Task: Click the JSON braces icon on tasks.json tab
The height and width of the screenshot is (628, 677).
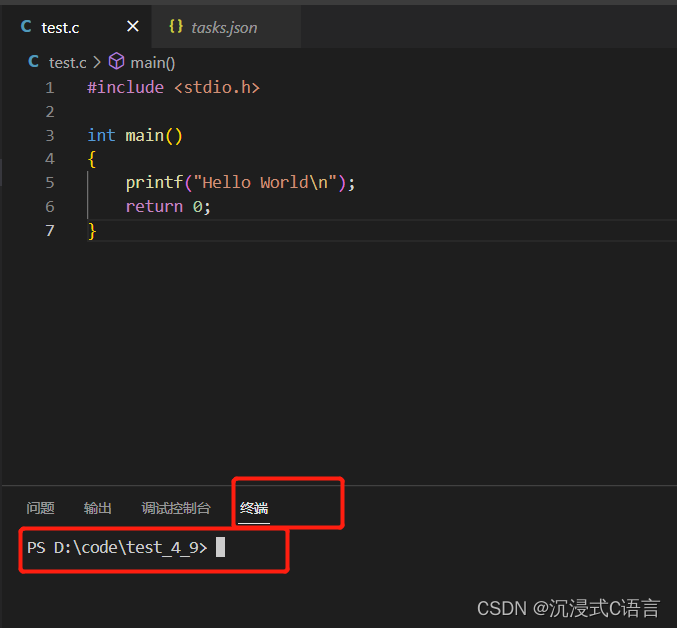Action: [176, 26]
